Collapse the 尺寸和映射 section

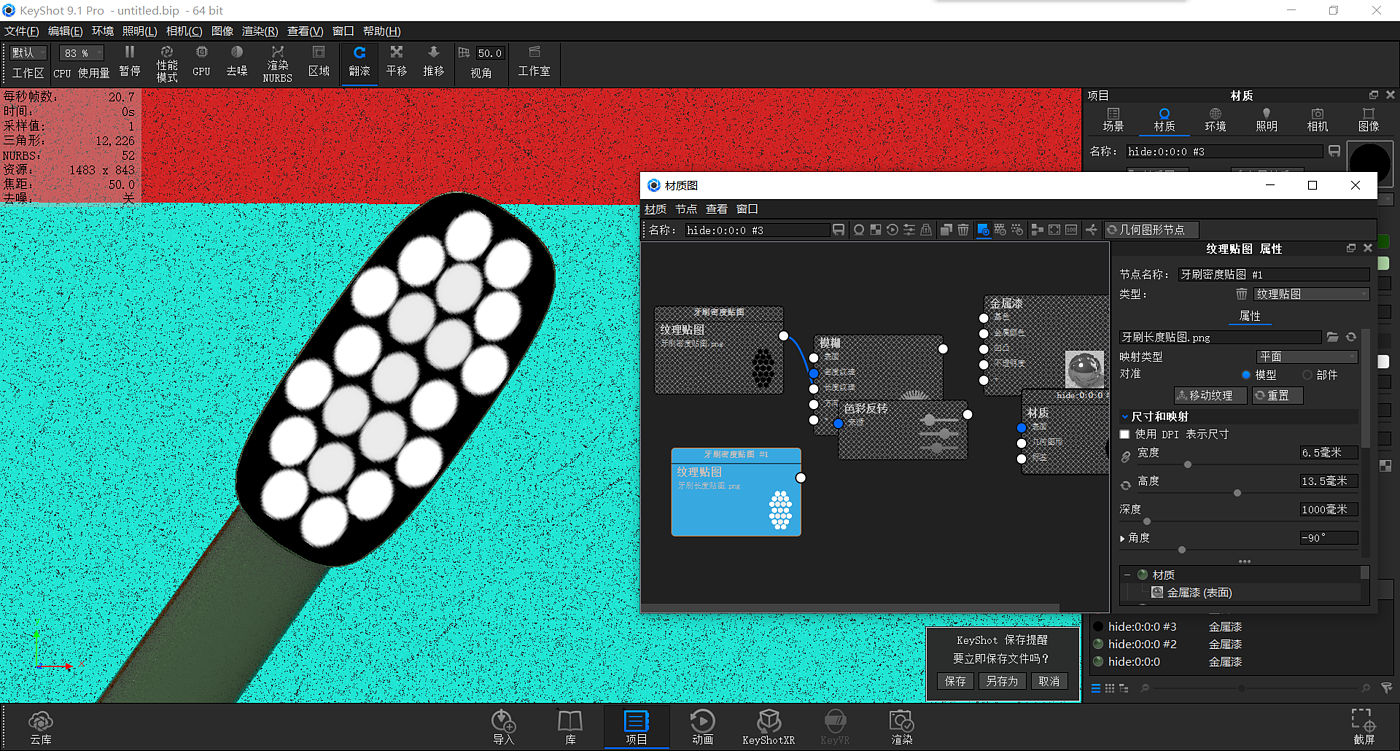coord(1125,416)
